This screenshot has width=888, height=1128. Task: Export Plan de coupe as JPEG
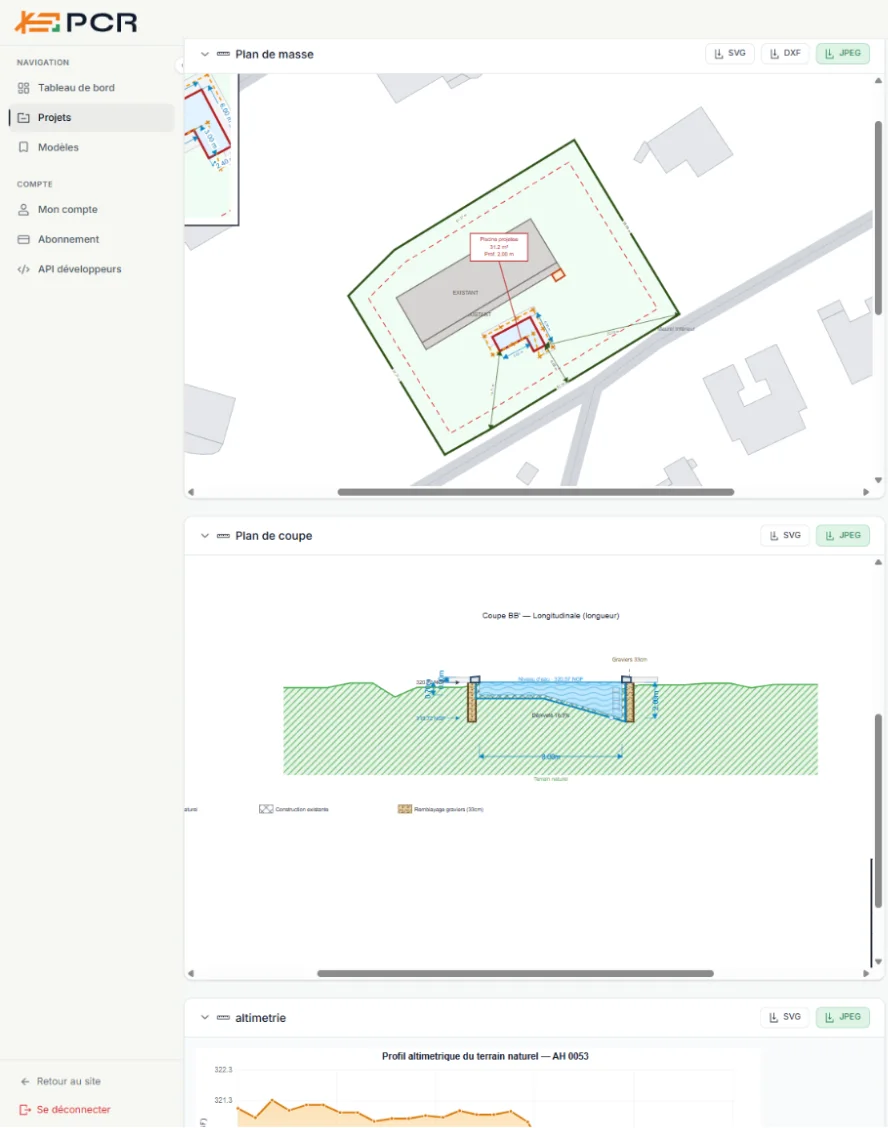tap(843, 535)
